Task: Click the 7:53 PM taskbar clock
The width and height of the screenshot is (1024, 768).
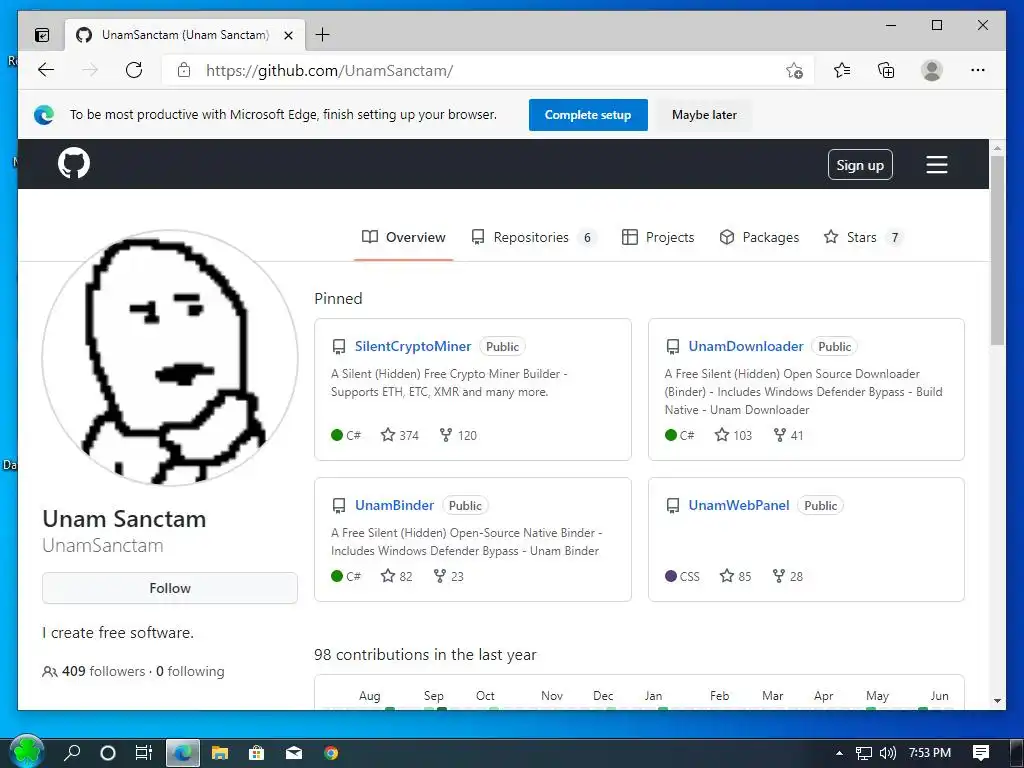Action: coord(929,753)
